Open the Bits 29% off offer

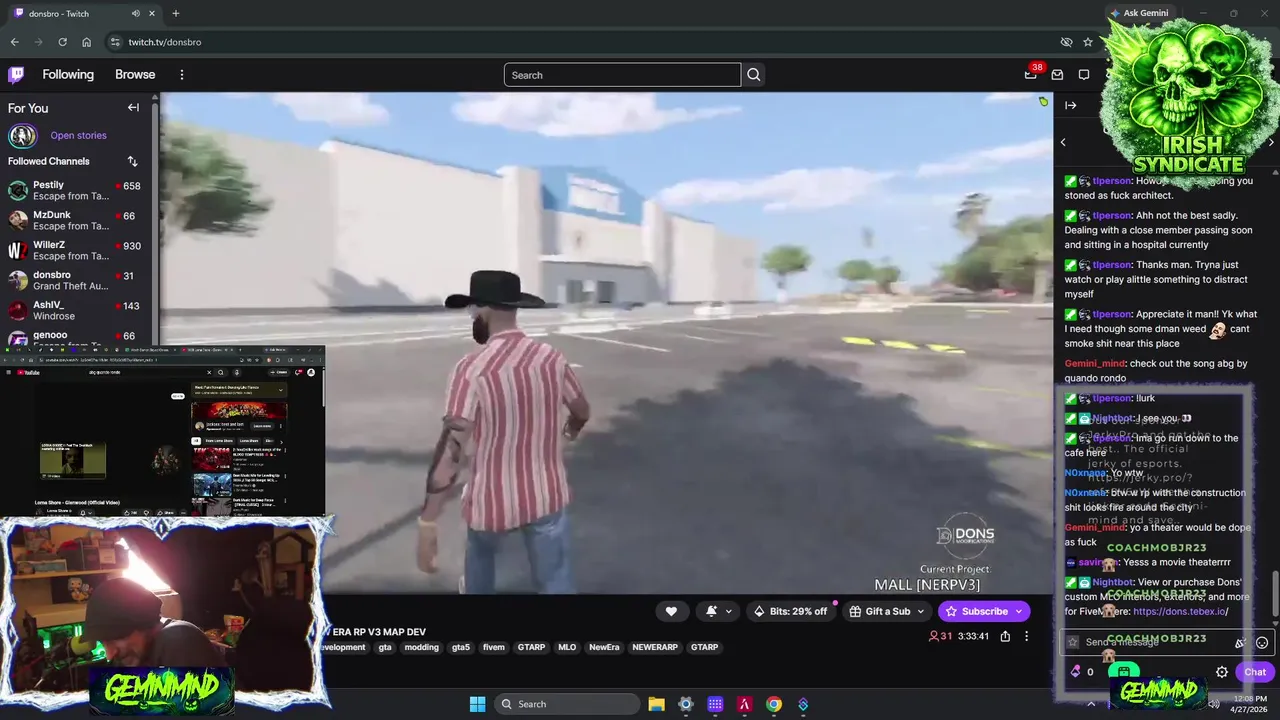pos(791,611)
